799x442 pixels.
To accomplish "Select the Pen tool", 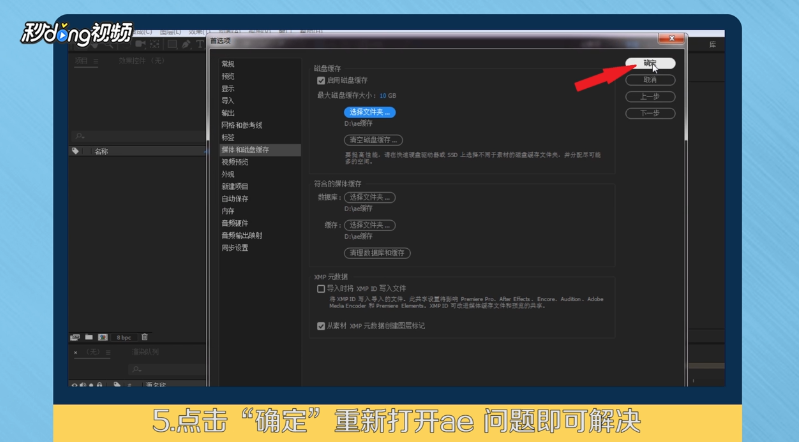I will pyautogui.click(x=186, y=44).
